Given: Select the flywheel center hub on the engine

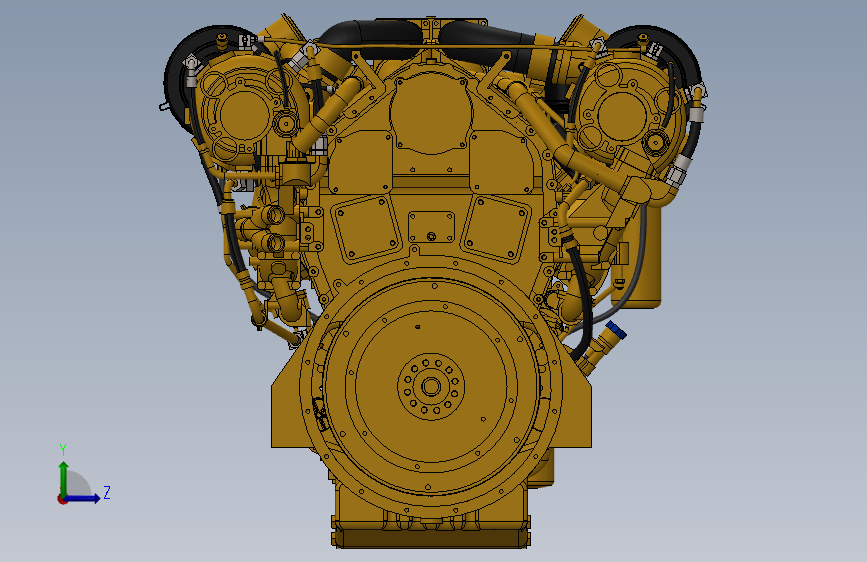Looking at the screenshot, I should point(431,386).
